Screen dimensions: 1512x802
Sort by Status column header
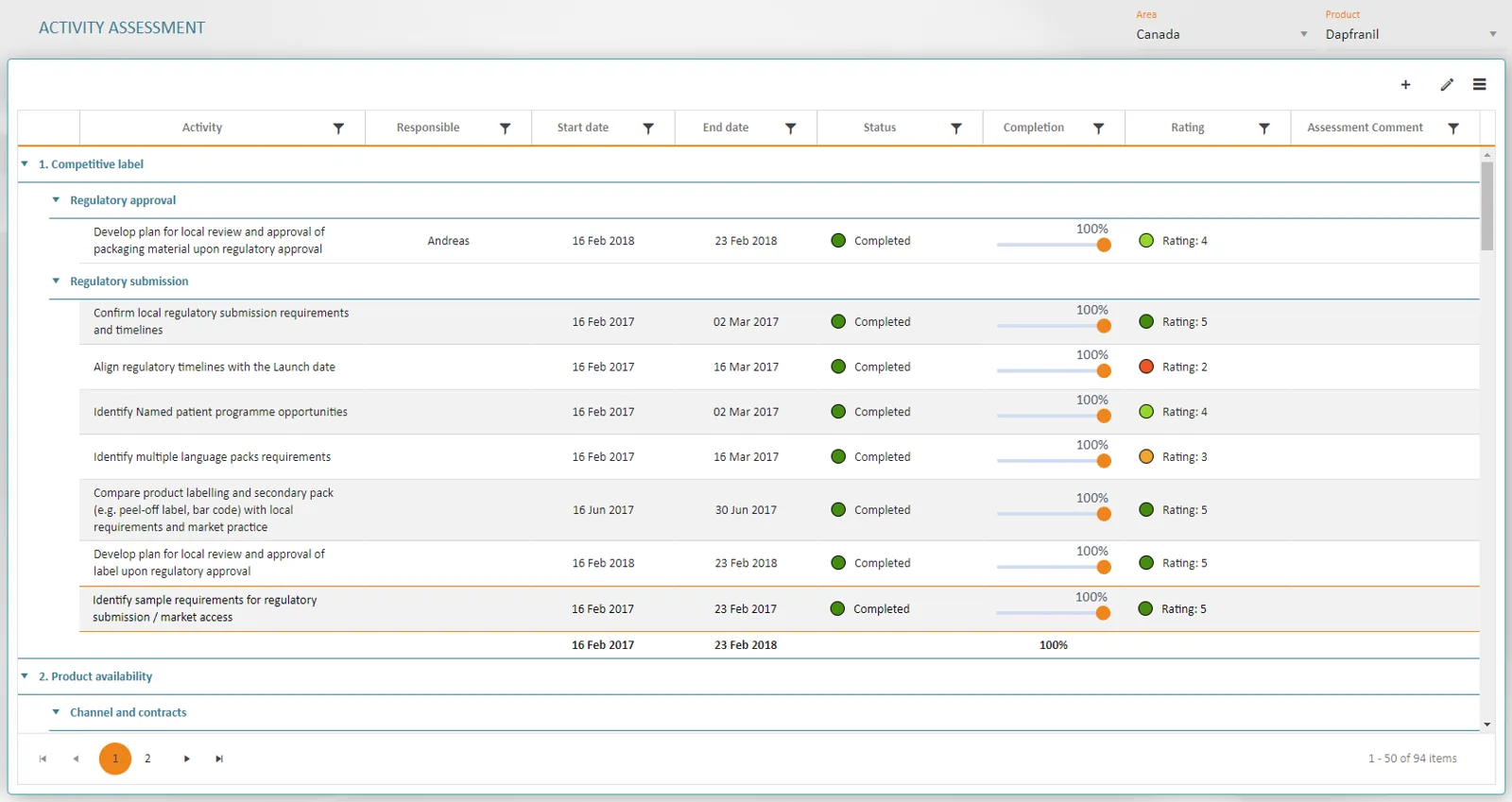[880, 128]
